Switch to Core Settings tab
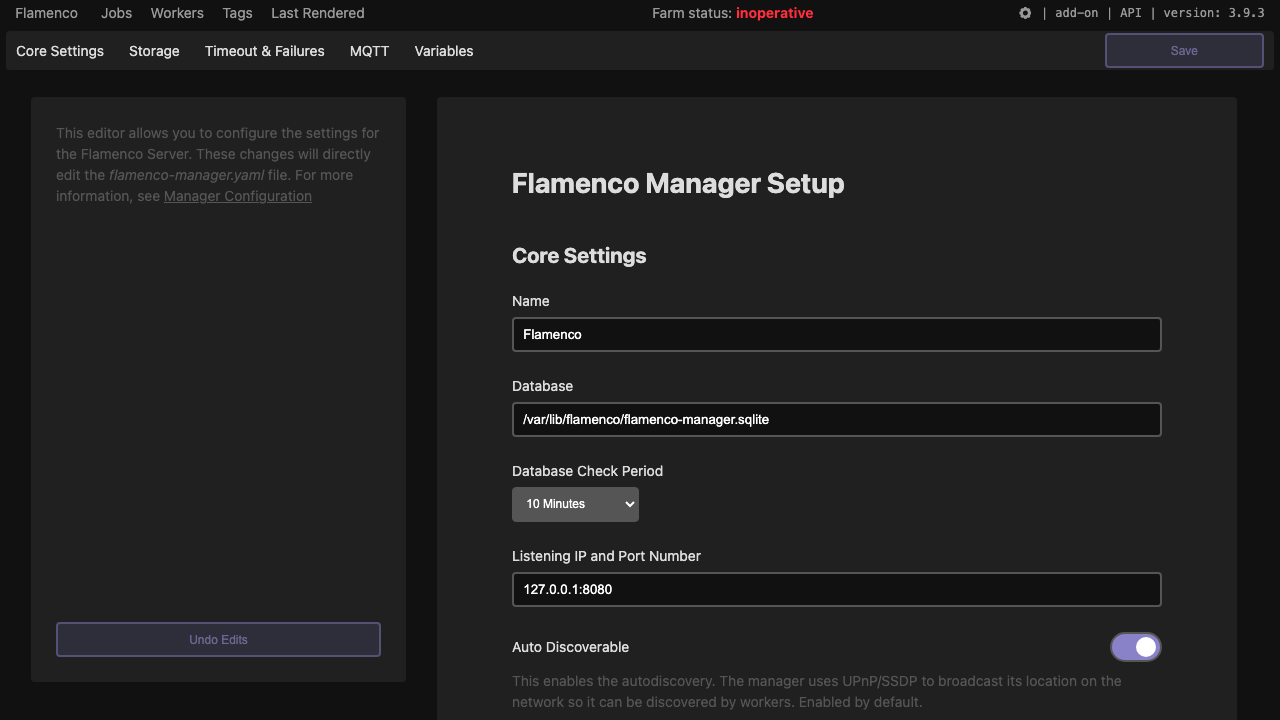Screen dimensions: 1280x720 [60, 51]
